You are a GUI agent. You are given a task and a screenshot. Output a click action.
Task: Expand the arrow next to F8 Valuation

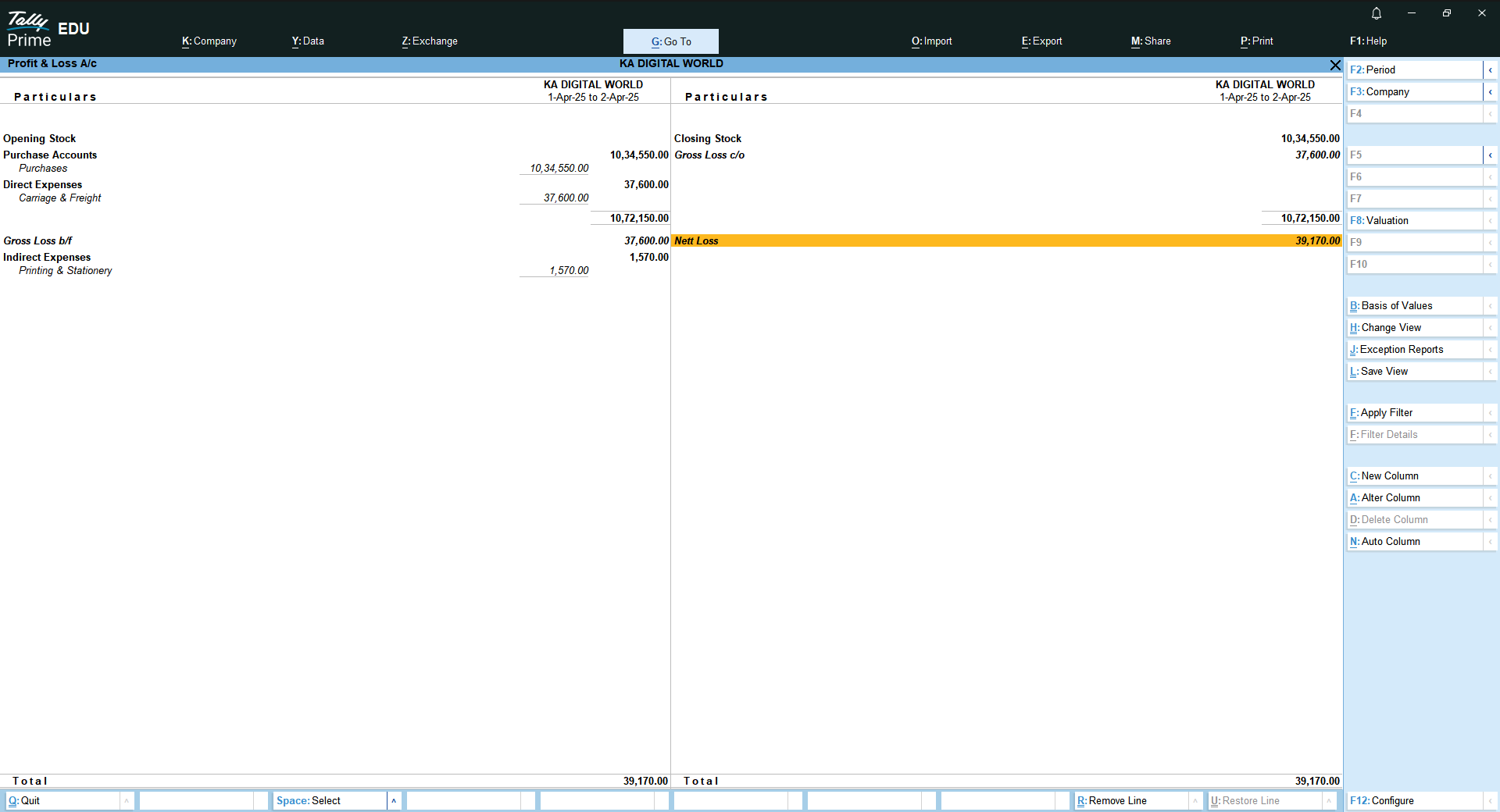(x=1490, y=221)
